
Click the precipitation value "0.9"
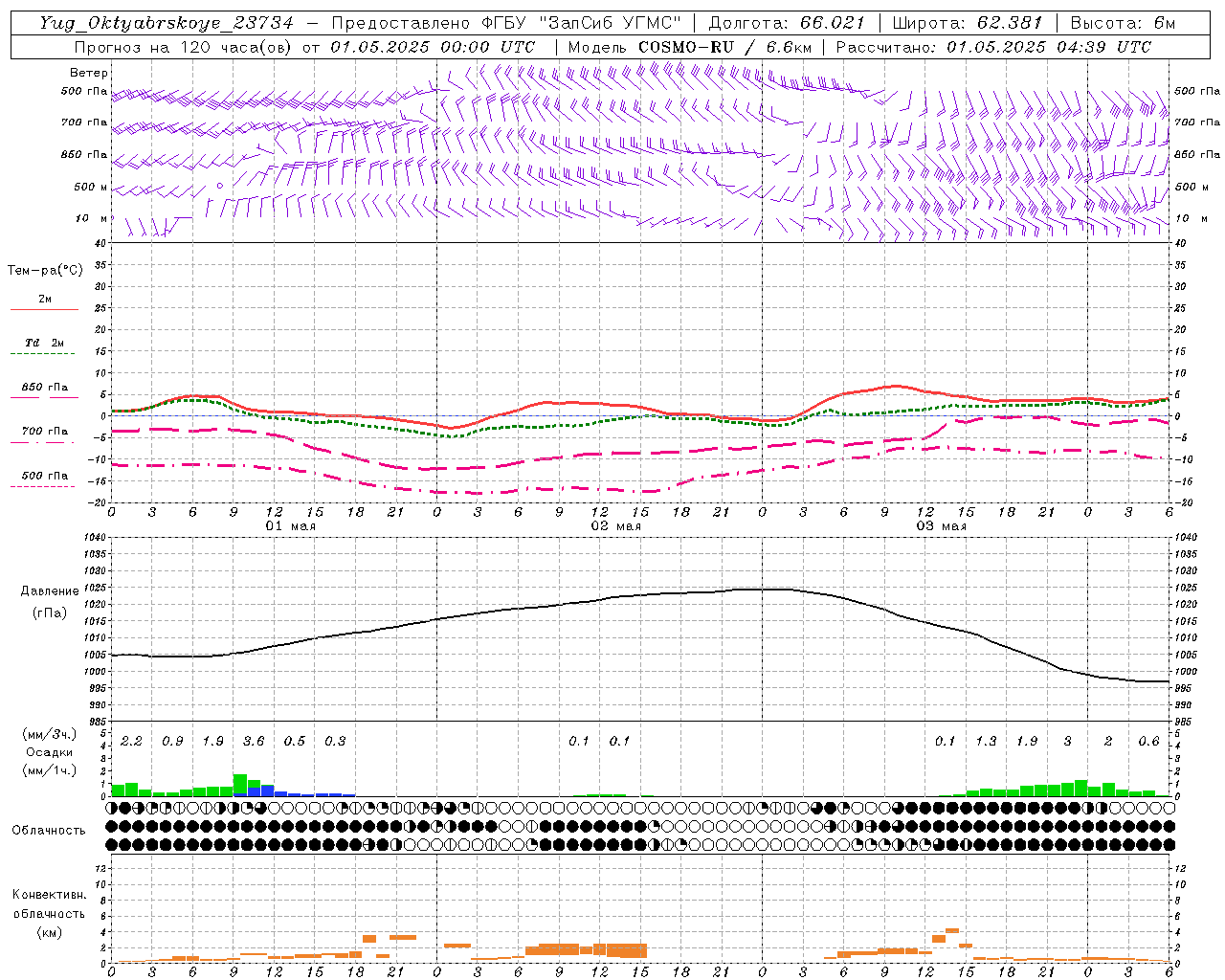coord(172,742)
